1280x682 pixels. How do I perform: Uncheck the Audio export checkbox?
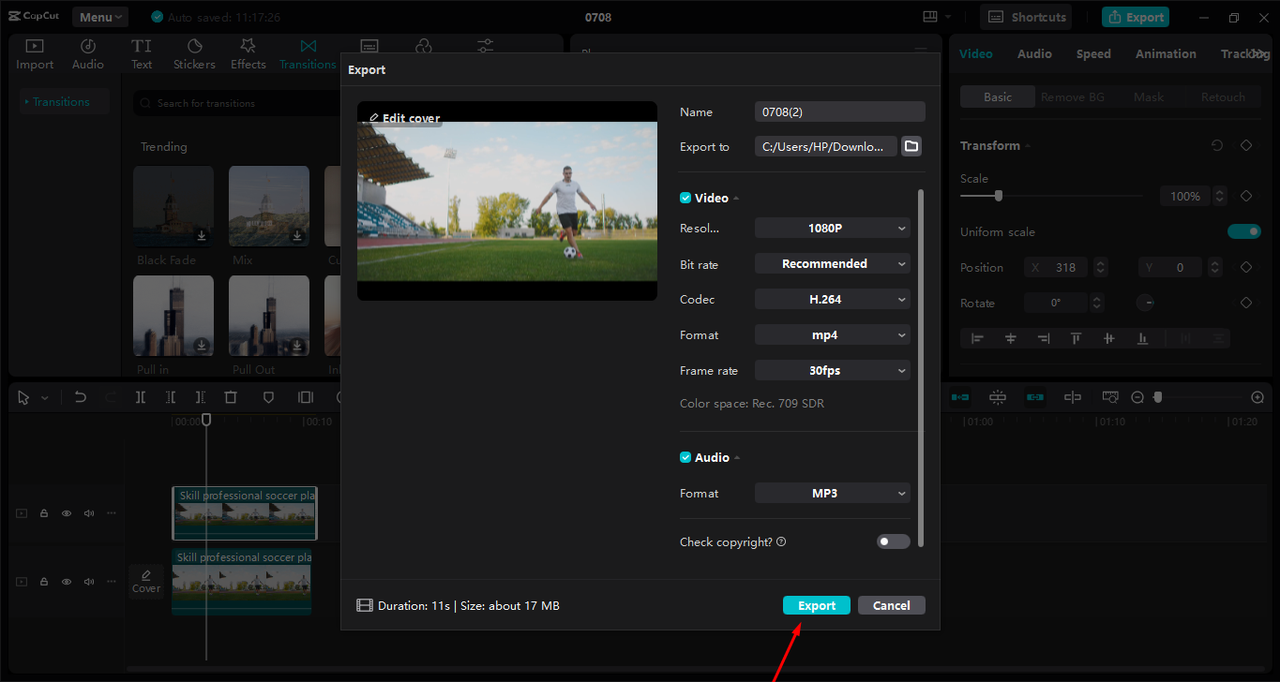pos(685,457)
